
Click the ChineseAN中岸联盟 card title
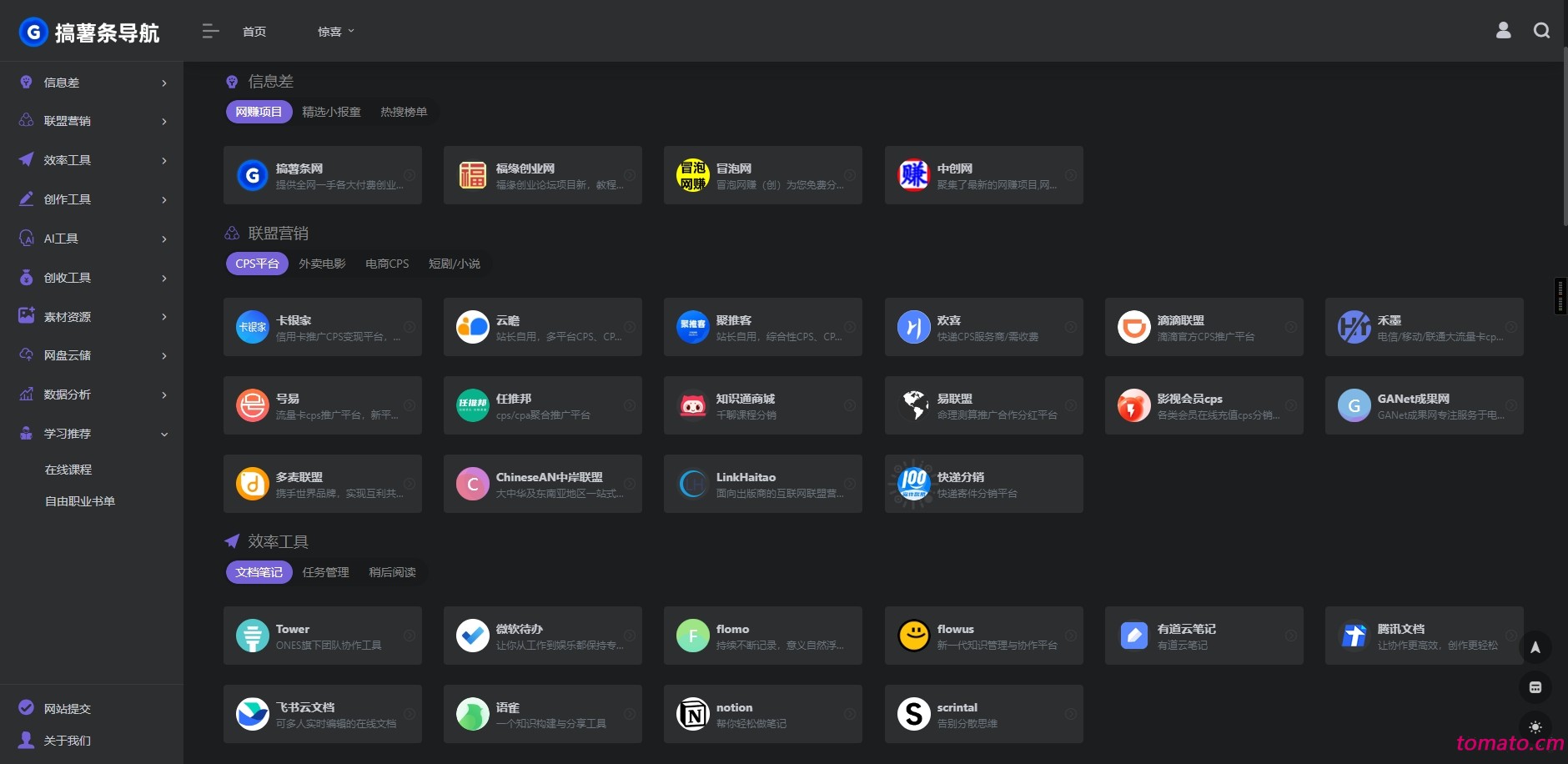[549, 477]
